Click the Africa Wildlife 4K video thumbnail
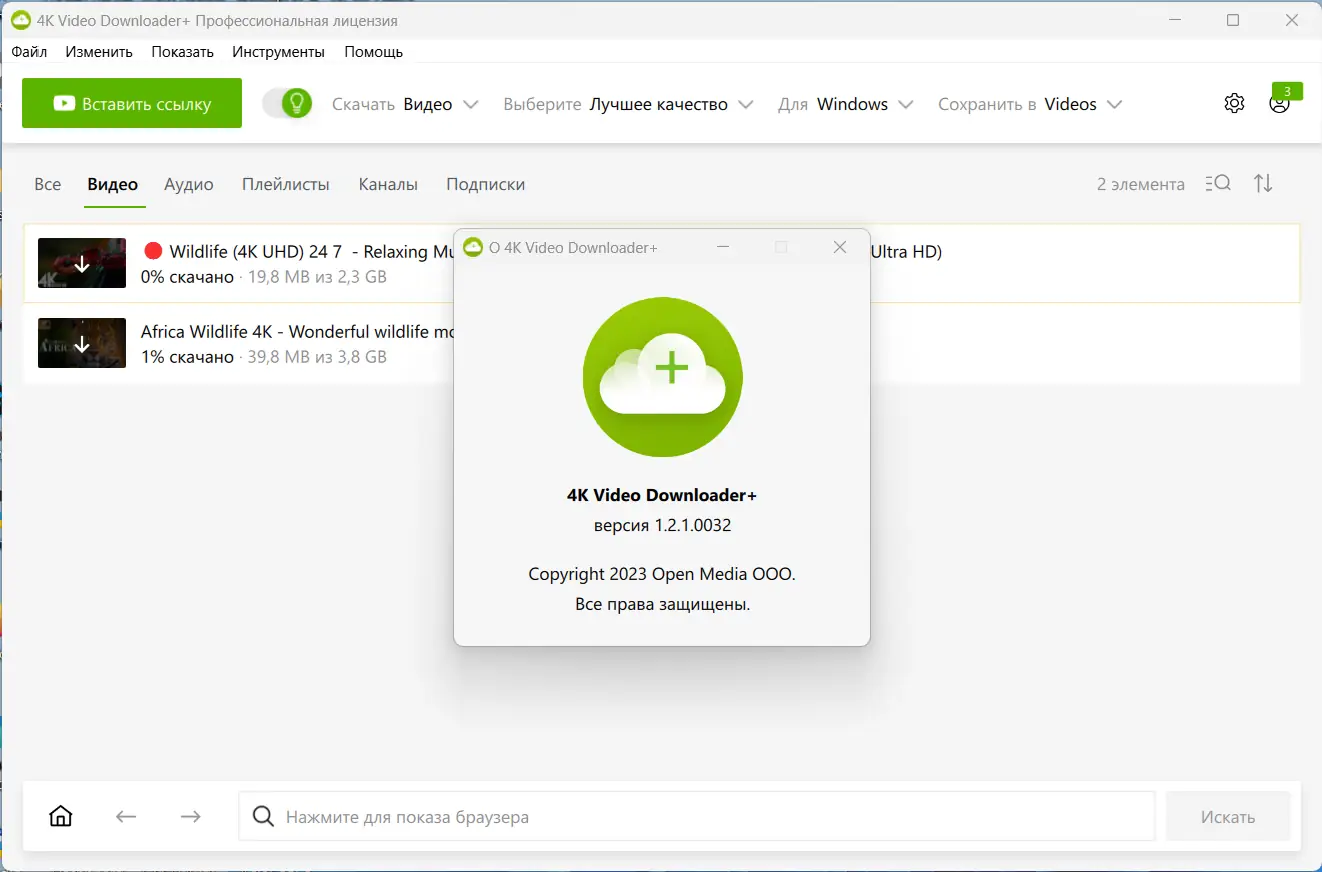1322x872 pixels. point(82,343)
